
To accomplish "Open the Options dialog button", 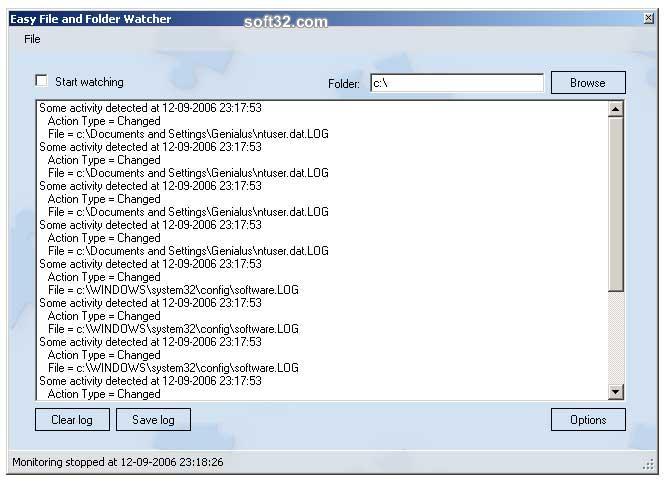I will coord(588,420).
